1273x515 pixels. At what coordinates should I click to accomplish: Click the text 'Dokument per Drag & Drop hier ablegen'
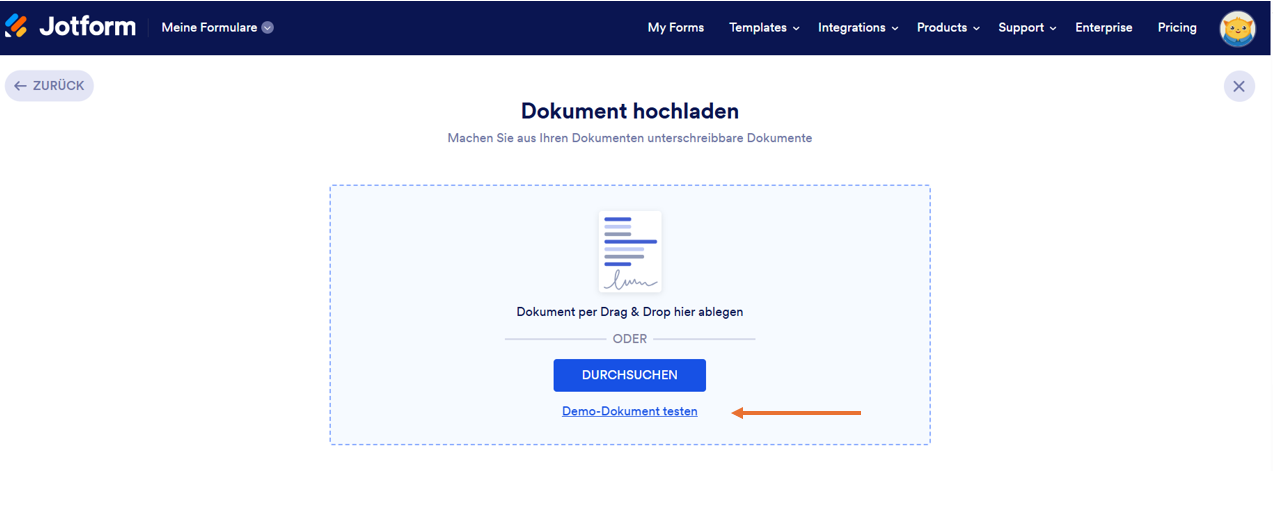pyautogui.click(x=630, y=312)
